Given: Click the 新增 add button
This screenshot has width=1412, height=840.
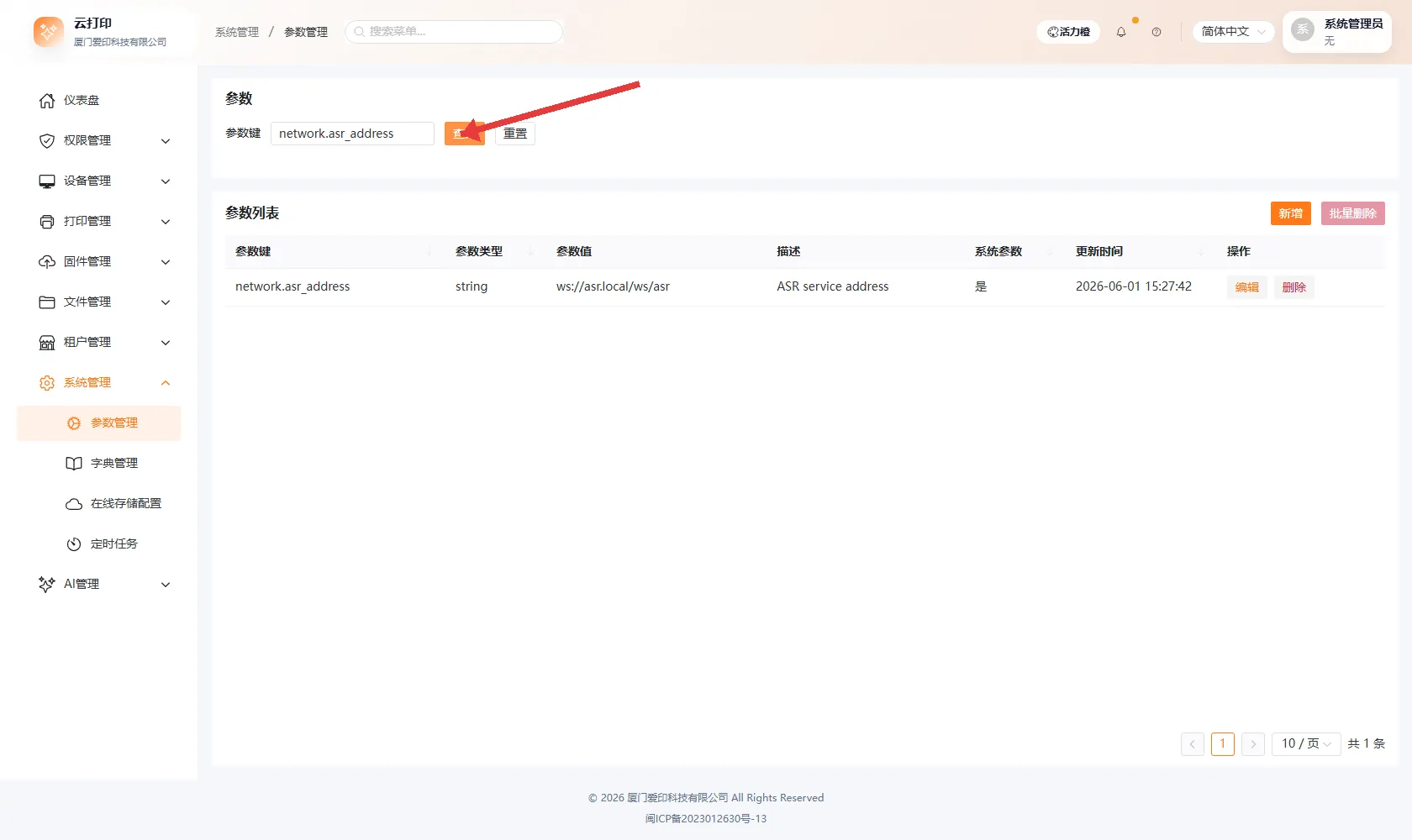Looking at the screenshot, I should coord(1291,213).
